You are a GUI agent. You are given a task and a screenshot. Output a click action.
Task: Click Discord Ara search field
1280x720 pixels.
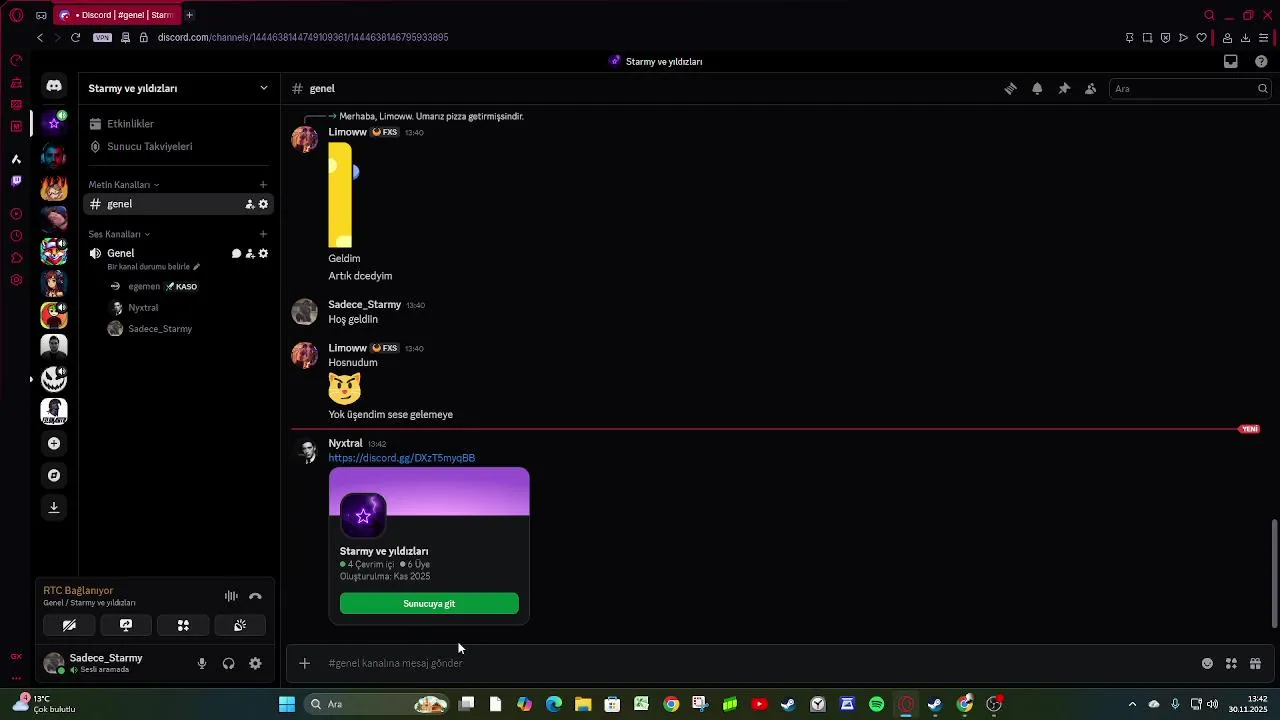pos(1190,89)
